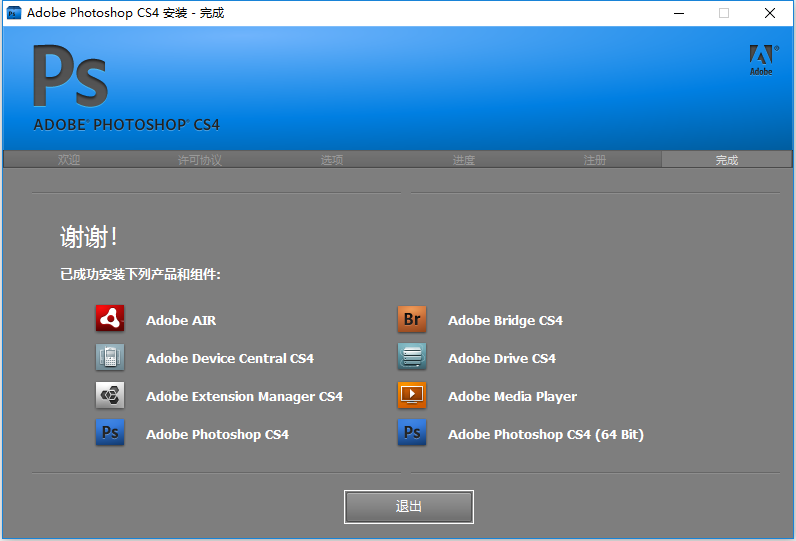Viewport: 796px width, 541px height.
Task: Click the 谢谢! heading text
Action: tap(89, 237)
